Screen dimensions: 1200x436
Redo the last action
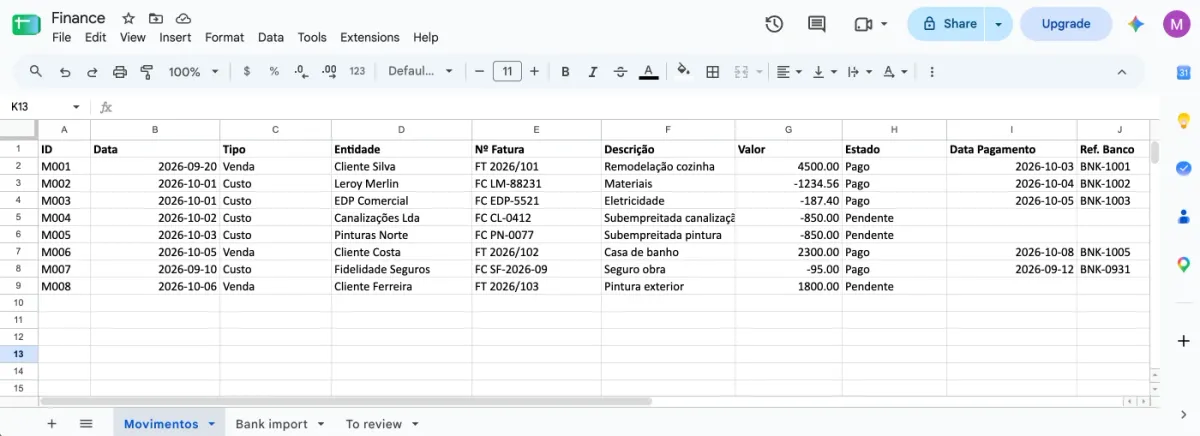92,72
